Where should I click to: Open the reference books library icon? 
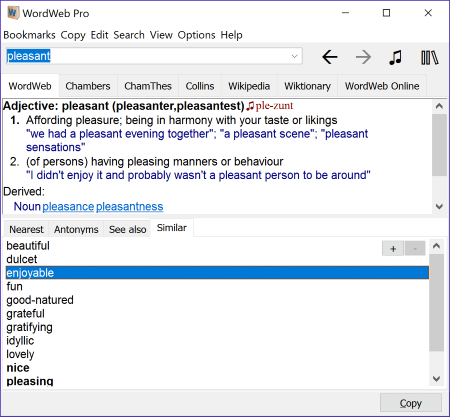pos(430,57)
